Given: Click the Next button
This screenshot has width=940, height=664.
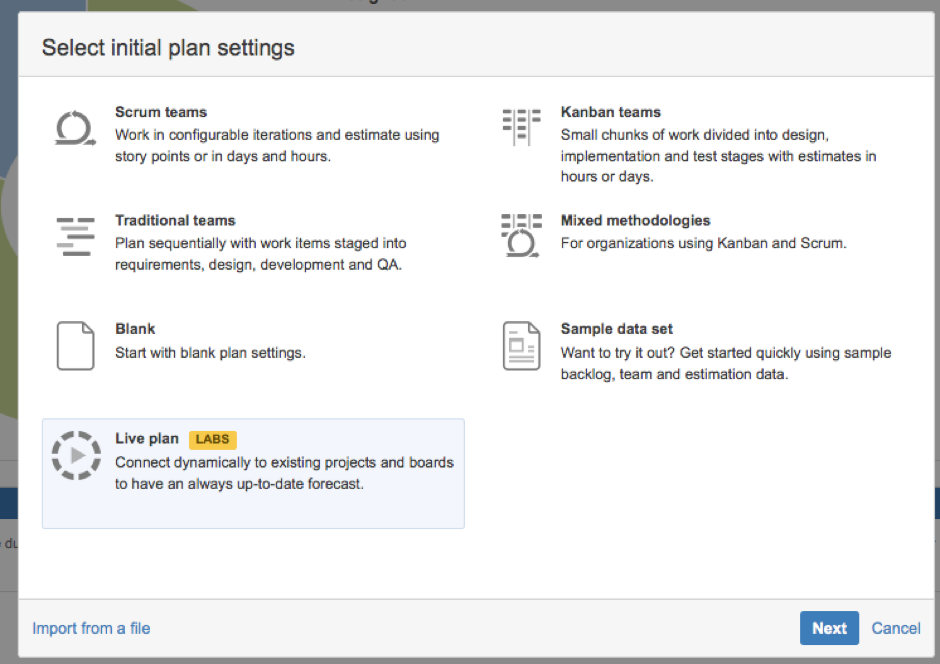Looking at the screenshot, I should click(829, 628).
